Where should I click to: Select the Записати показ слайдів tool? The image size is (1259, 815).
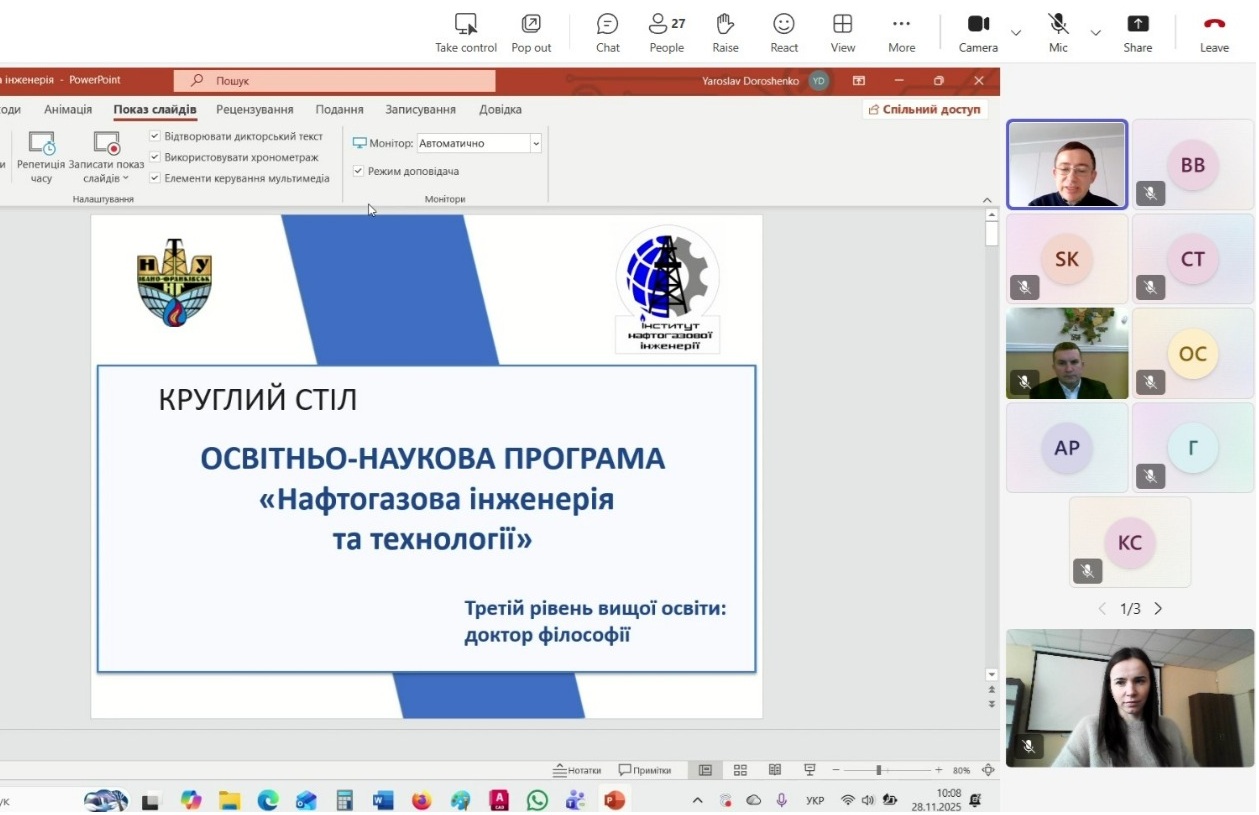(x=107, y=157)
